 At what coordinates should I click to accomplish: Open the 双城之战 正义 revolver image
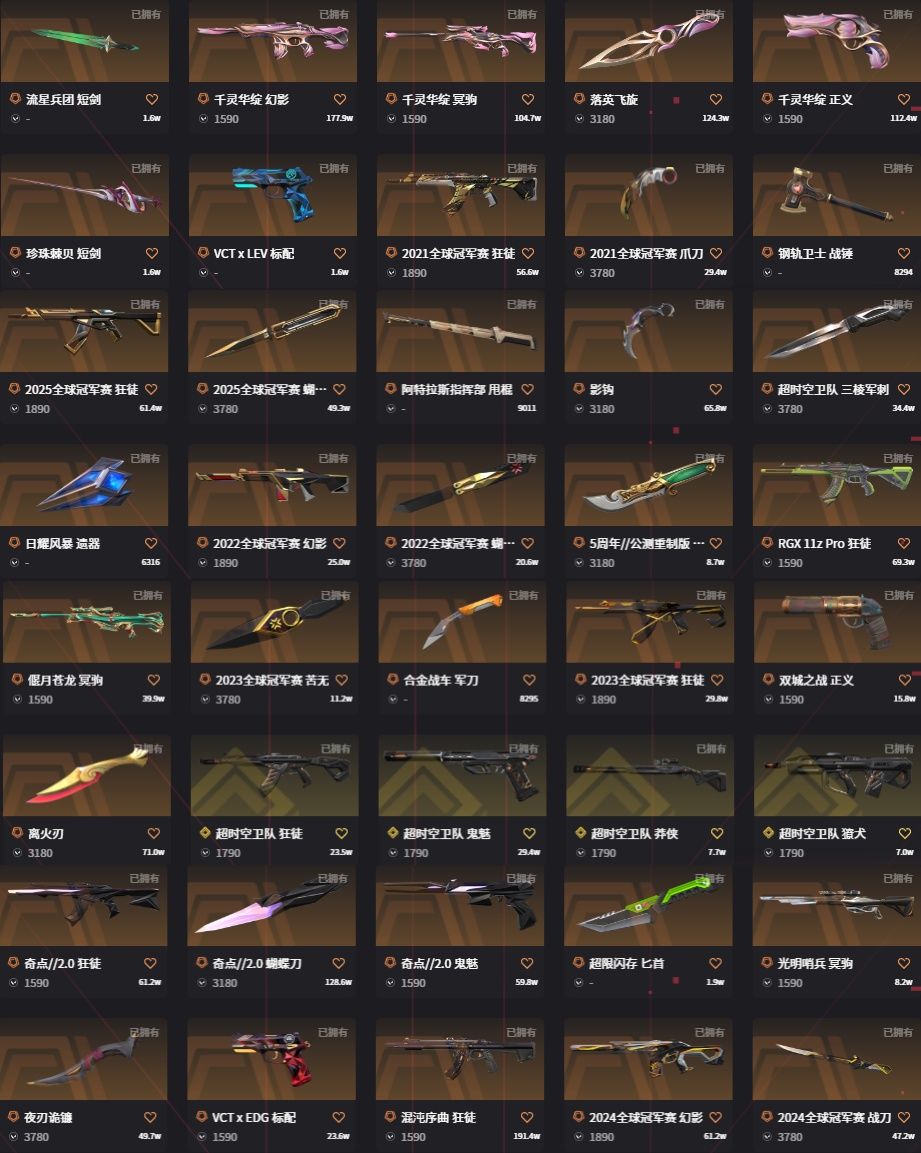[837, 622]
